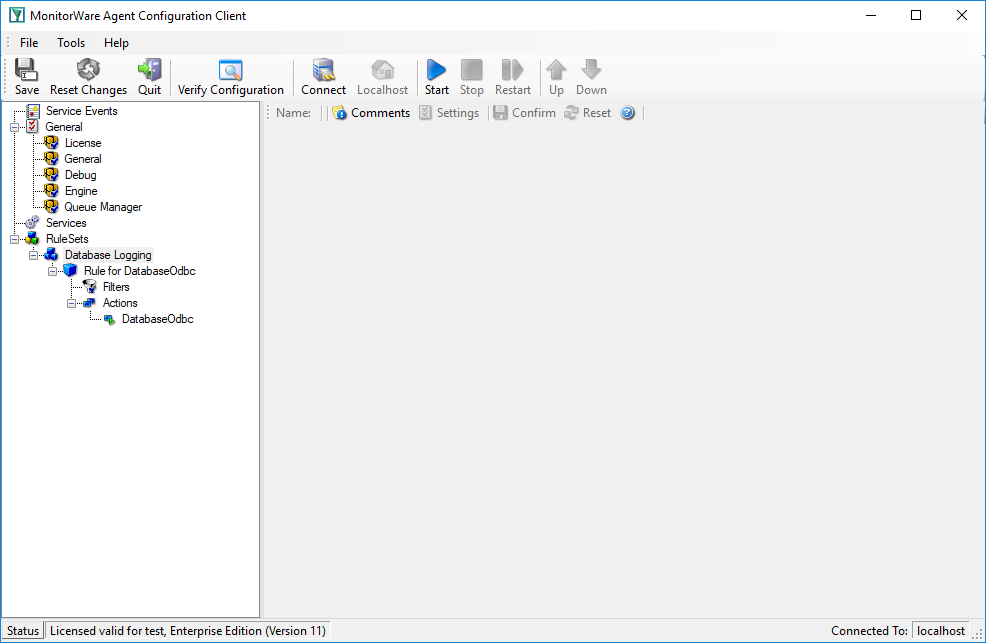Click the Reset Changes toolbar icon
The width and height of the screenshot is (986, 643).
(88, 70)
